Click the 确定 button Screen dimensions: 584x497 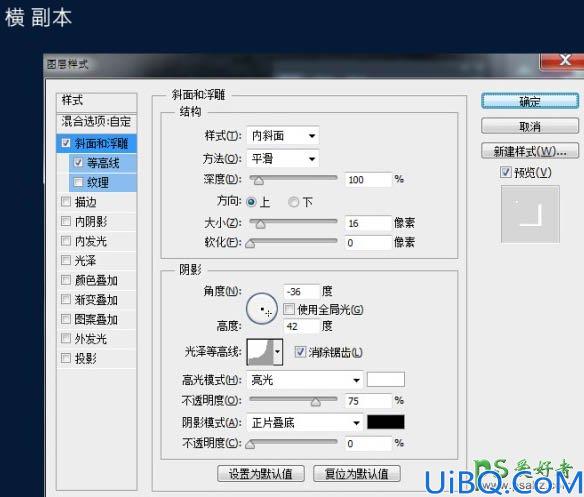coord(530,101)
